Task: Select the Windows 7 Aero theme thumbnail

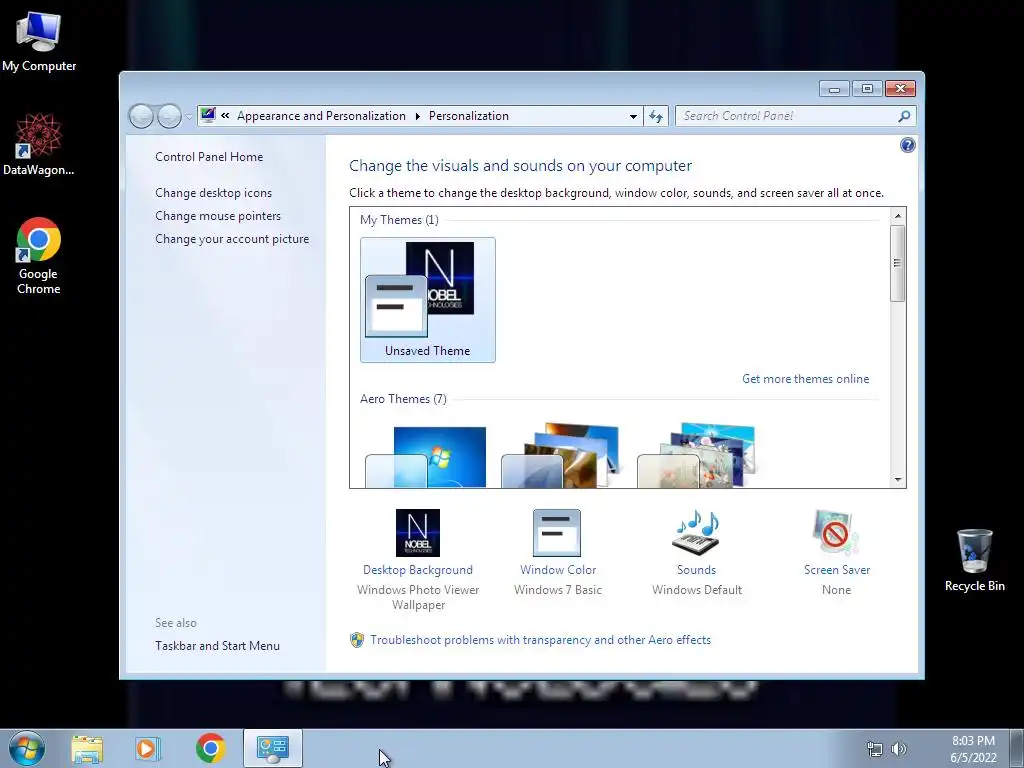Action: 426,456
